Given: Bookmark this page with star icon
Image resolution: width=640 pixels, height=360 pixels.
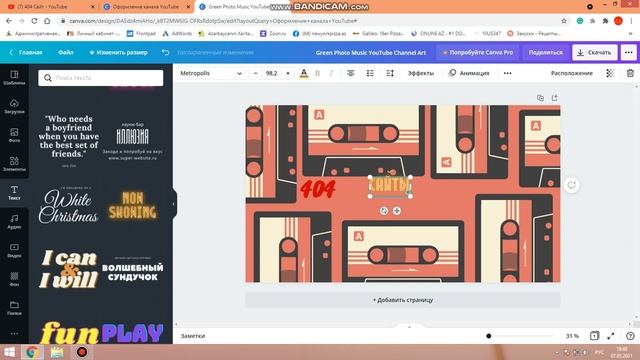Looking at the screenshot, I should click(564, 21).
